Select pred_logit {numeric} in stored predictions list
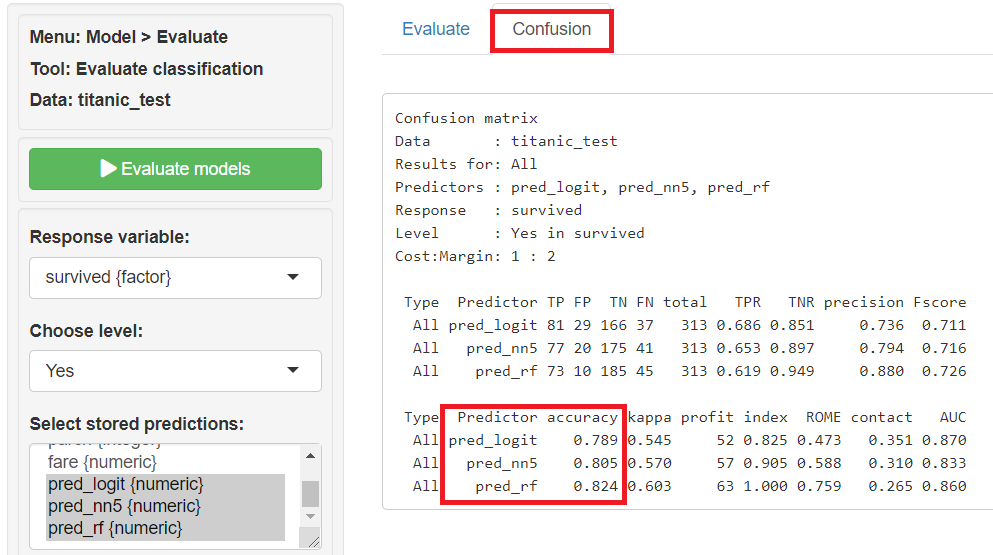The image size is (993, 555). click(x=125, y=484)
